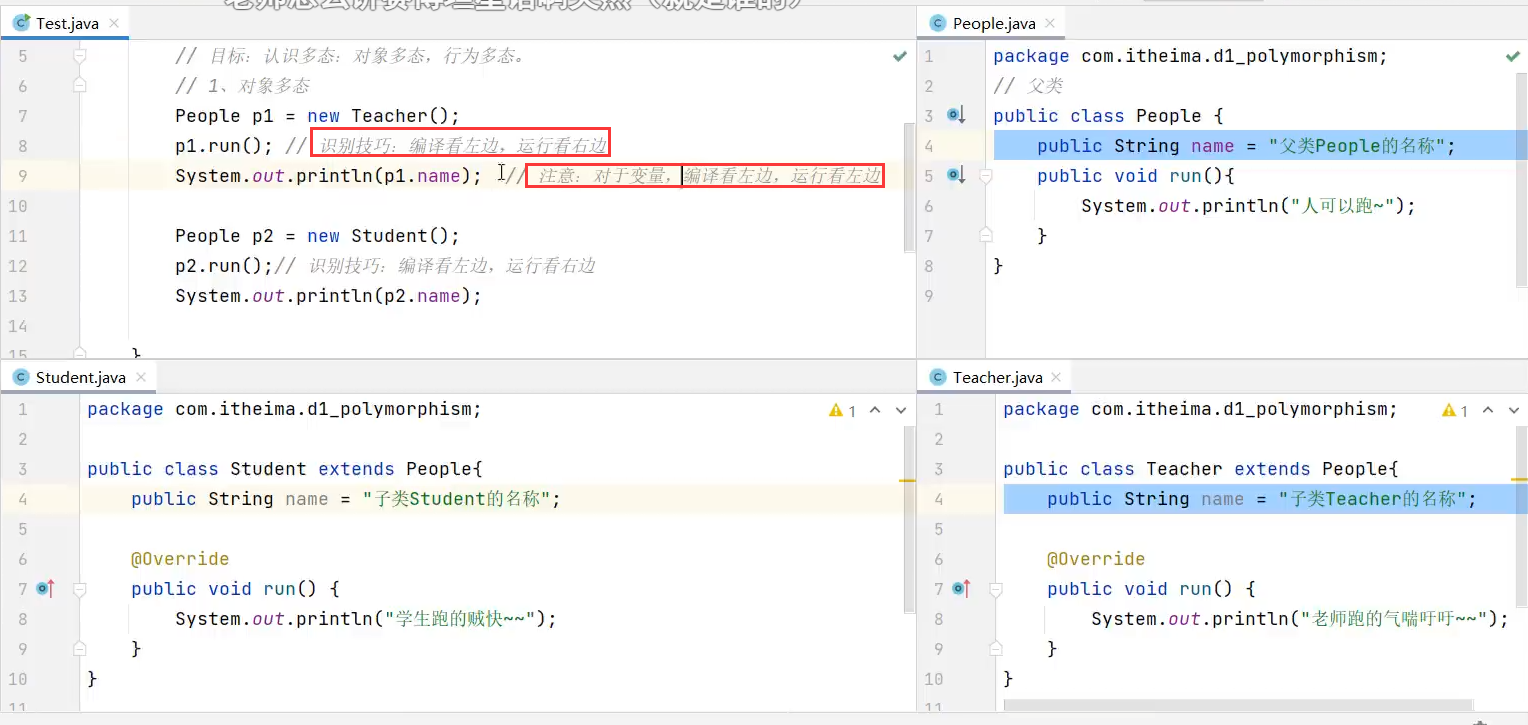Collapse the run() method in Teacher.java line 7
This screenshot has height=725, width=1528.
997,589
